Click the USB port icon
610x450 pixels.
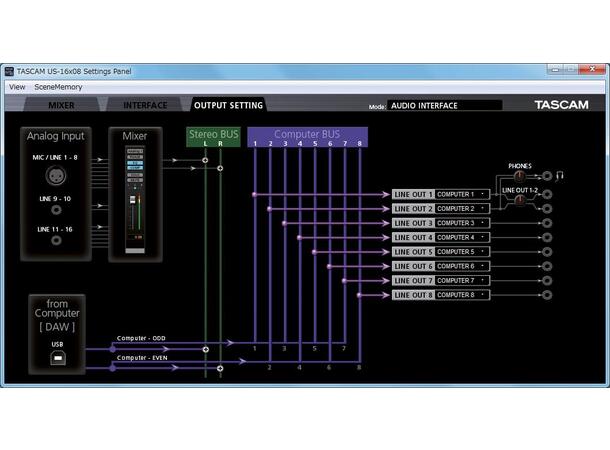[58, 358]
